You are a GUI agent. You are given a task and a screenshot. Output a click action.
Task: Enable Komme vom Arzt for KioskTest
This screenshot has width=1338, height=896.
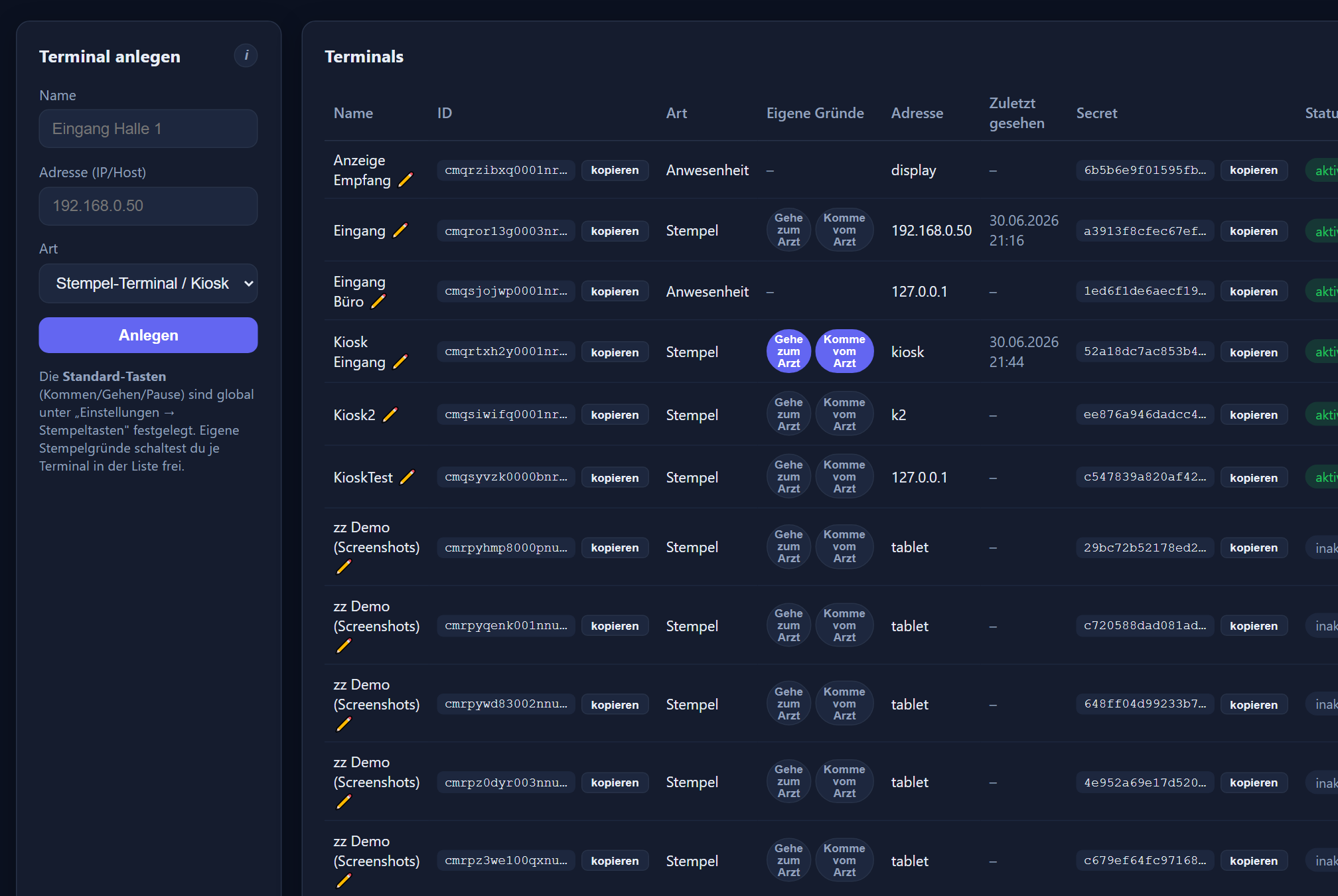coord(844,477)
